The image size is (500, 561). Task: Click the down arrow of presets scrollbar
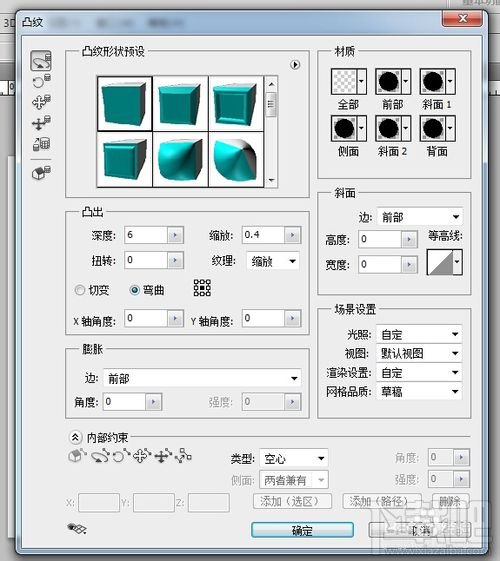271,180
